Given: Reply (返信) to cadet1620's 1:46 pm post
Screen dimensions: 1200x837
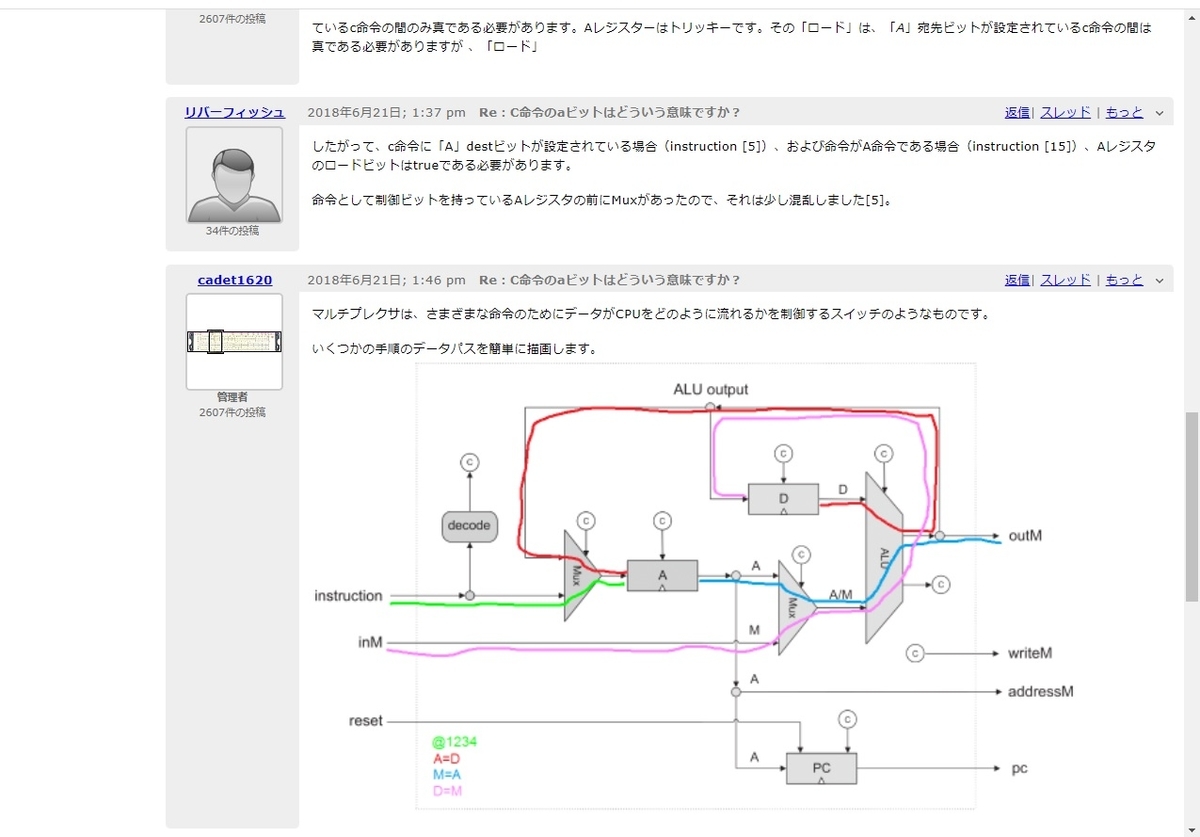Looking at the screenshot, I should click(1017, 279).
